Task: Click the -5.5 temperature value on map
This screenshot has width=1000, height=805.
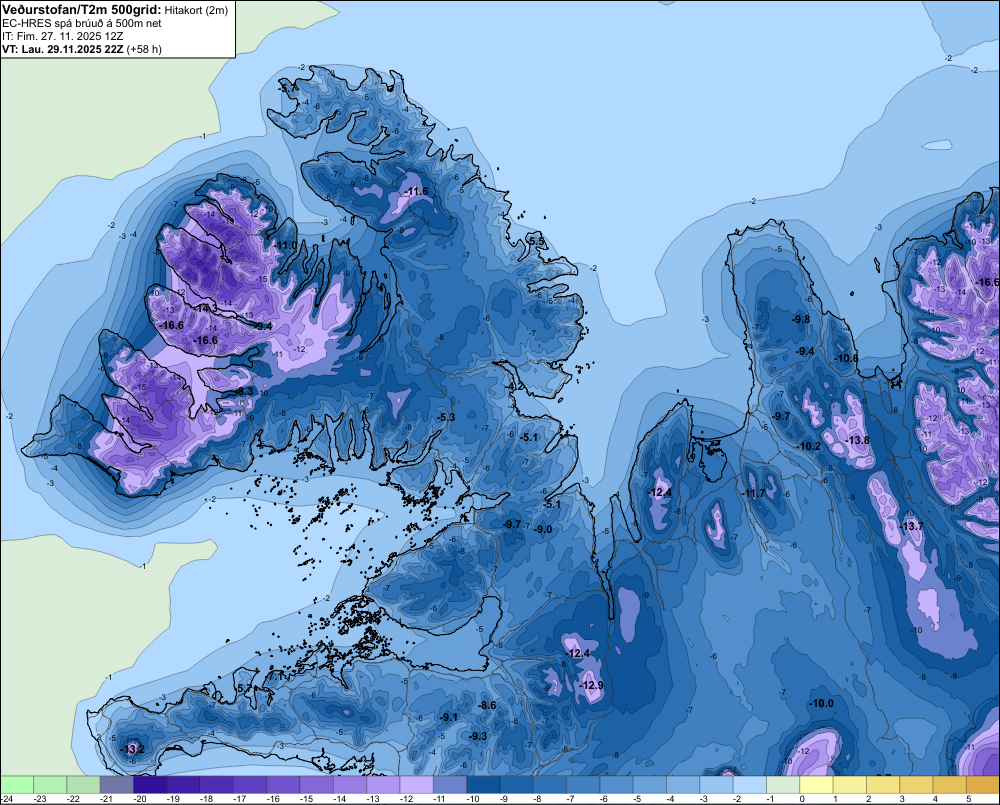Action: click(537, 241)
